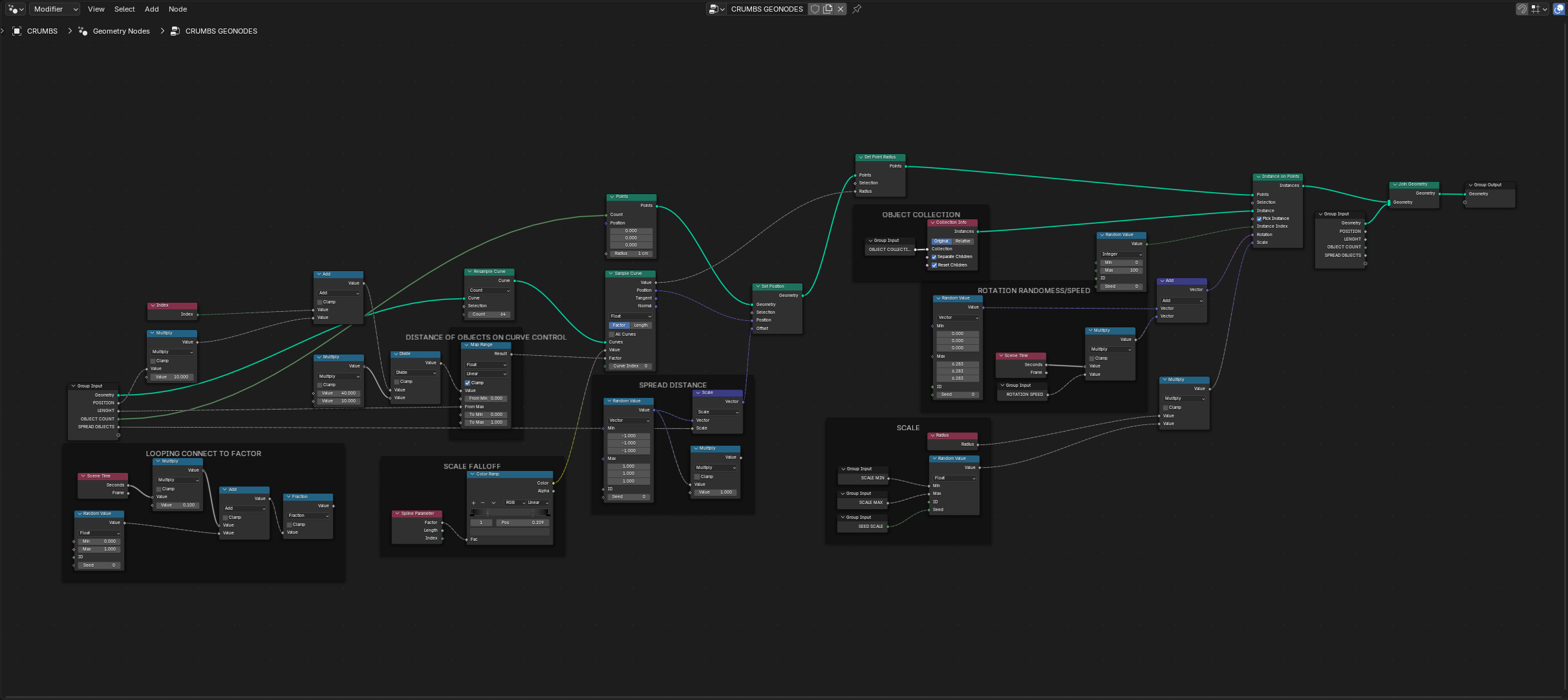Open the Add menu
Viewport: 1568px width, 700px height.
(x=151, y=9)
